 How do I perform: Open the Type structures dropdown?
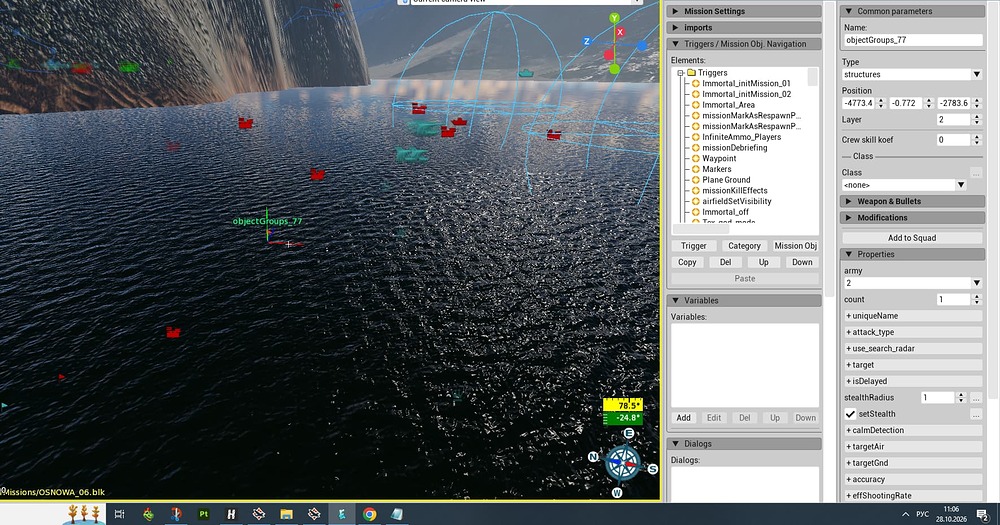[x=912, y=75]
